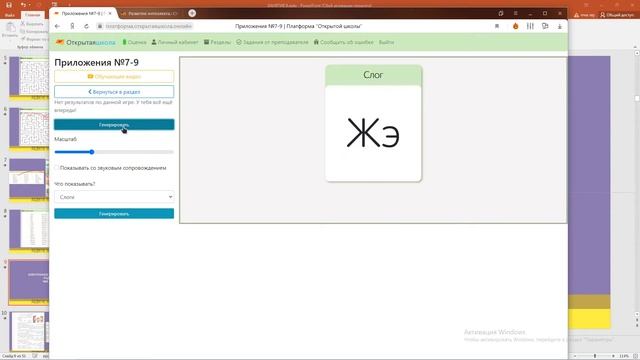Screen dimensions: 640x360
Task: Select PowerPoint slide 5 maze thumbnail
Action: [x=29, y=78]
